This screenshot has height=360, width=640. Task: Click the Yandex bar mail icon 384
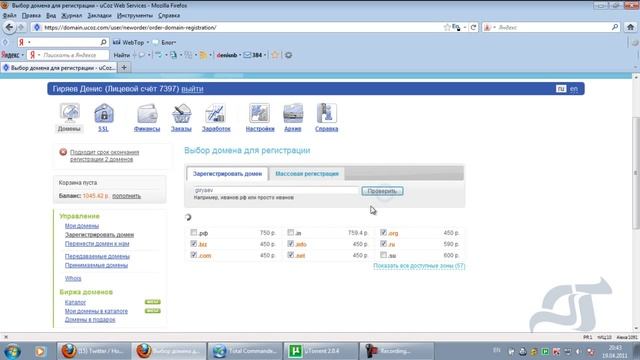click(x=253, y=55)
